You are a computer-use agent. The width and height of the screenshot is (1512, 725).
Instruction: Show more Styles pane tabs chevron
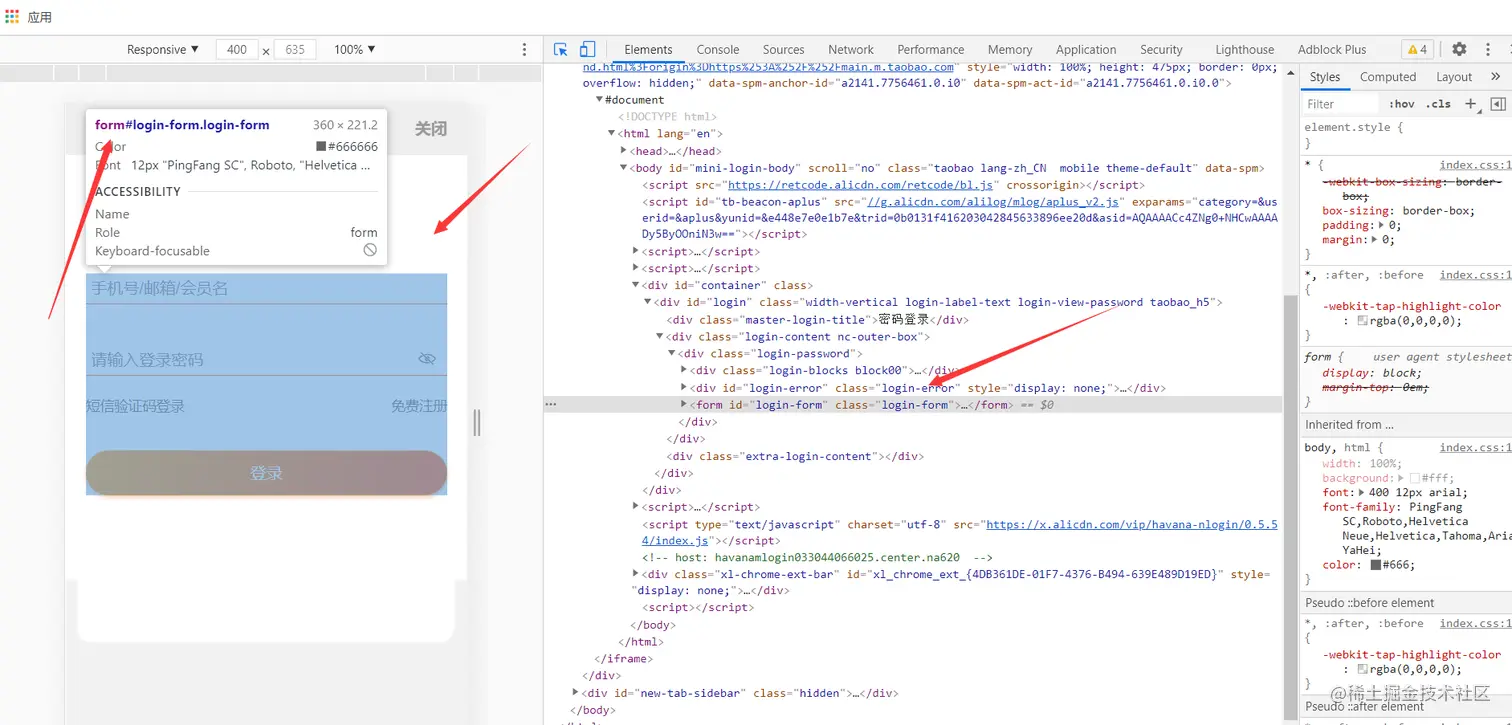pos(1495,77)
